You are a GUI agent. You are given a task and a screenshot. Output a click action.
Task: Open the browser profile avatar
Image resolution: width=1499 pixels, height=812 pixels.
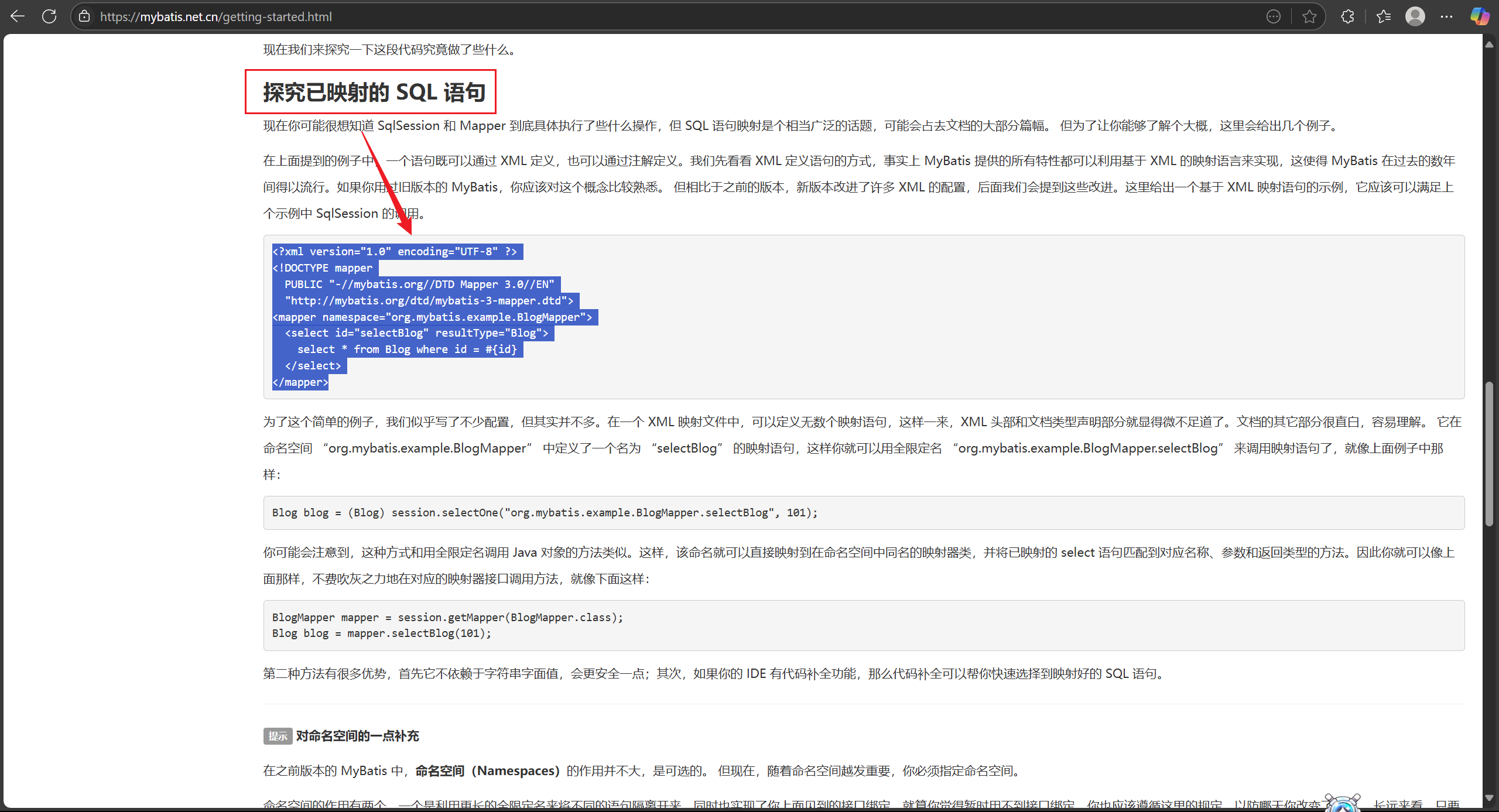tap(1415, 16)
